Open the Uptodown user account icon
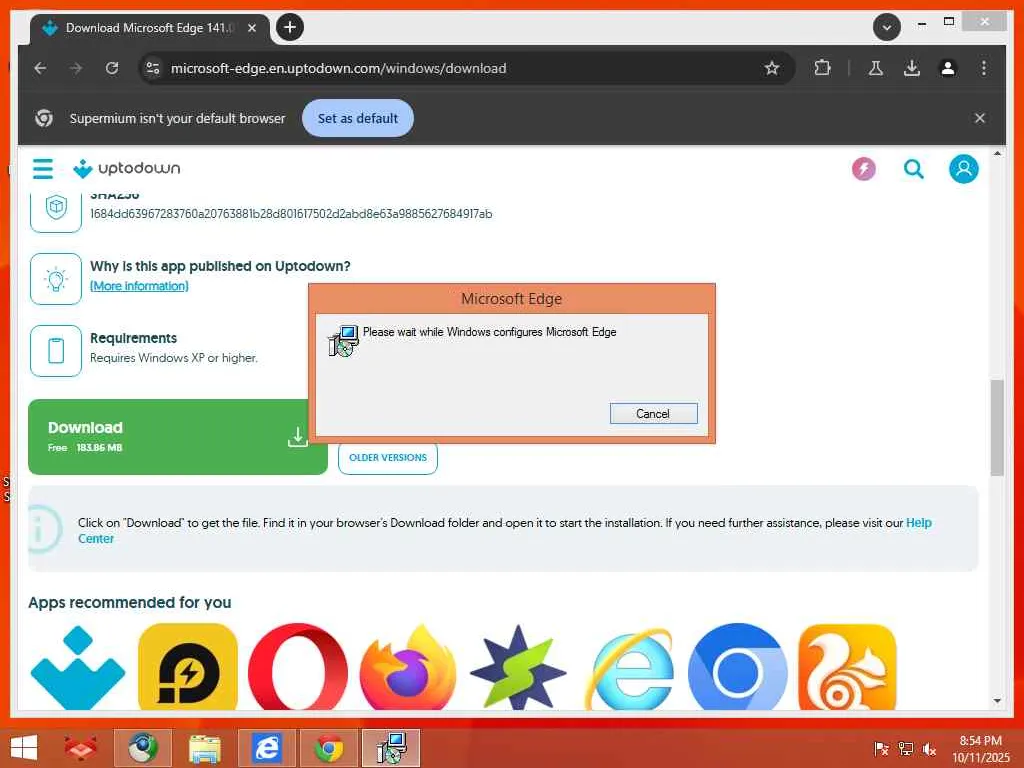This screenshot has height=768, width=1024. (x=963, y=169)
